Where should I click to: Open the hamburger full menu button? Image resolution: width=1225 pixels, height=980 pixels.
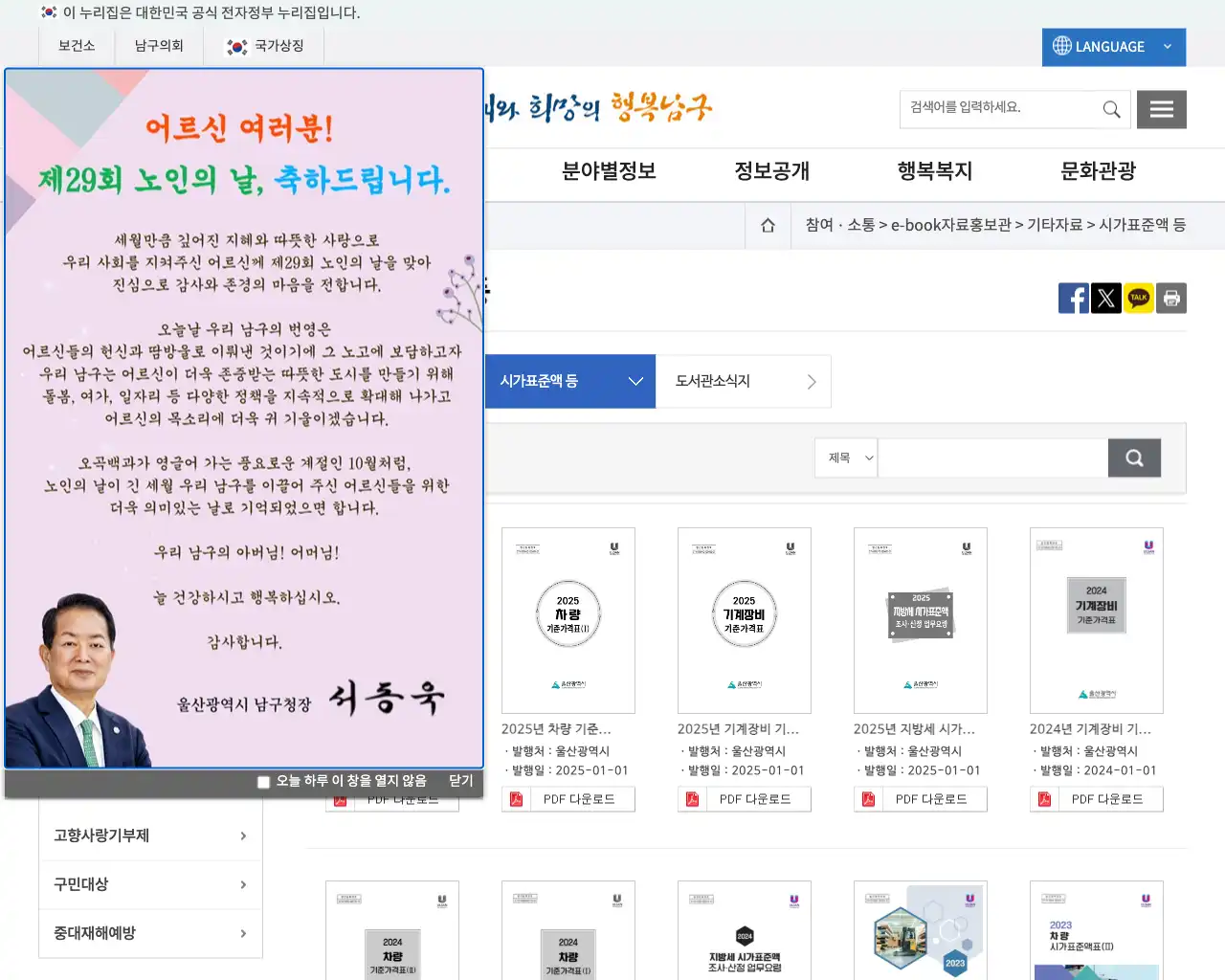coord(1162,109)
